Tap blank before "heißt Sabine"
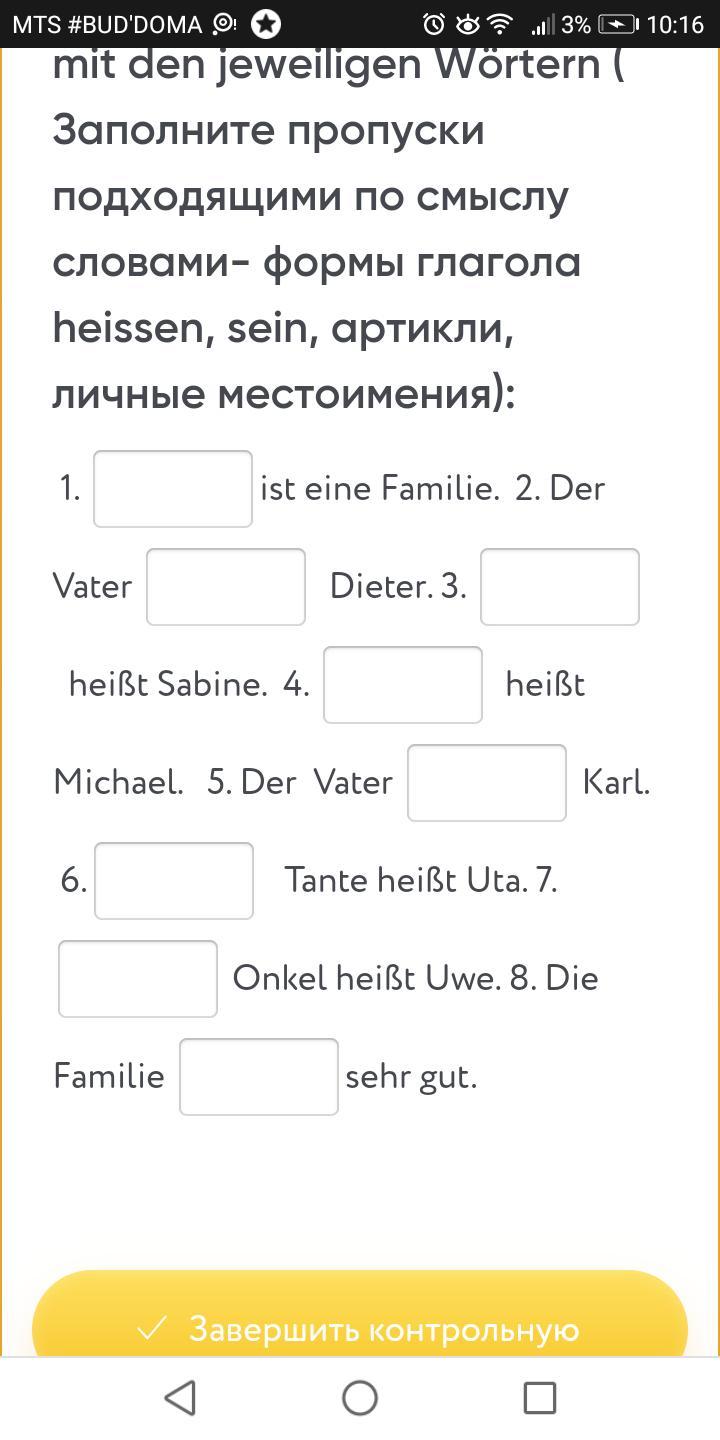 559,587
